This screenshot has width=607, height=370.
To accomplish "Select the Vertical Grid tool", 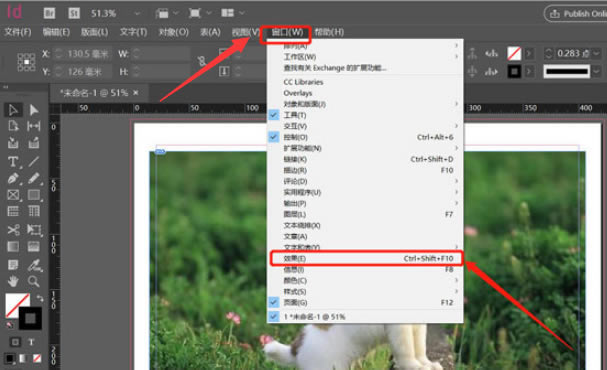I will point(34,211).
